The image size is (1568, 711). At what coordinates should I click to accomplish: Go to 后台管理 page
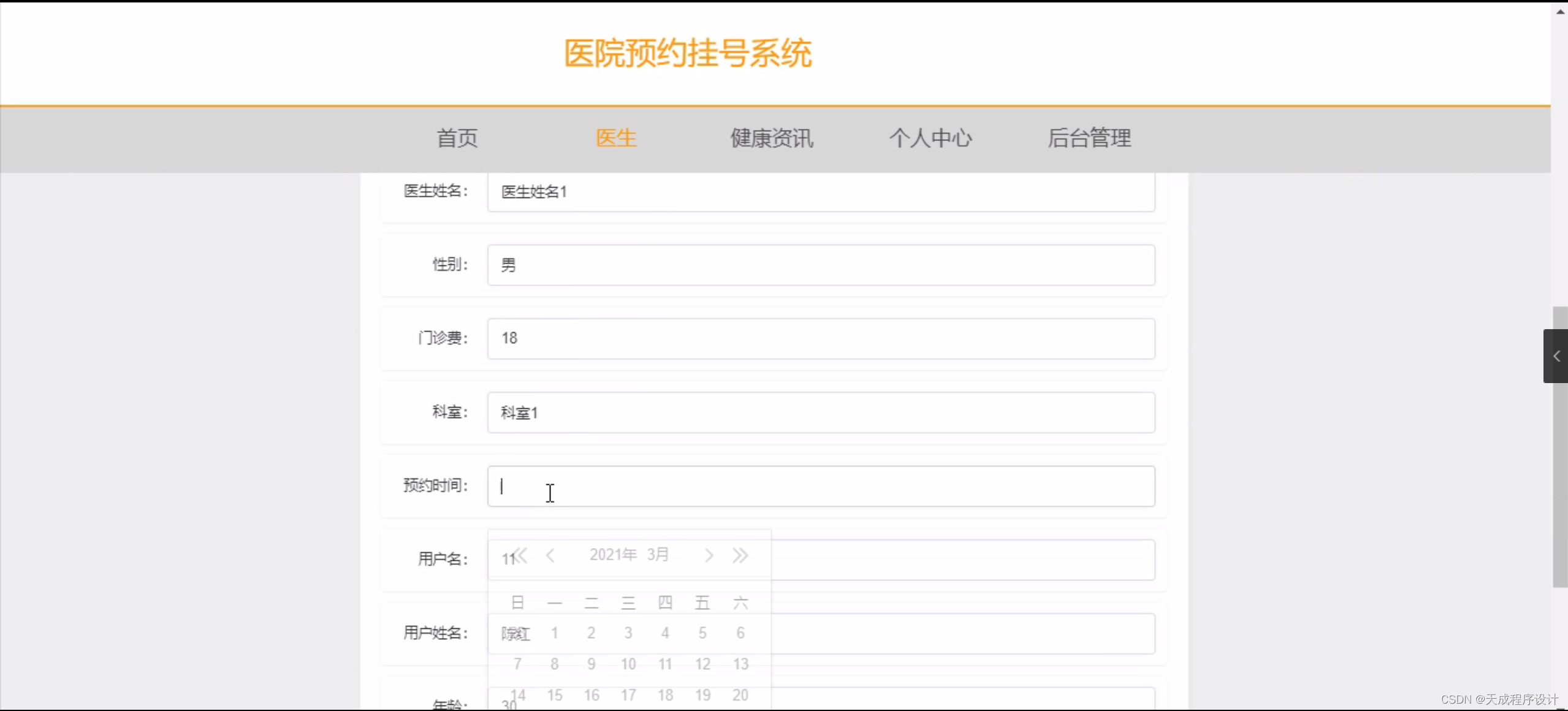coord(1089,138)
